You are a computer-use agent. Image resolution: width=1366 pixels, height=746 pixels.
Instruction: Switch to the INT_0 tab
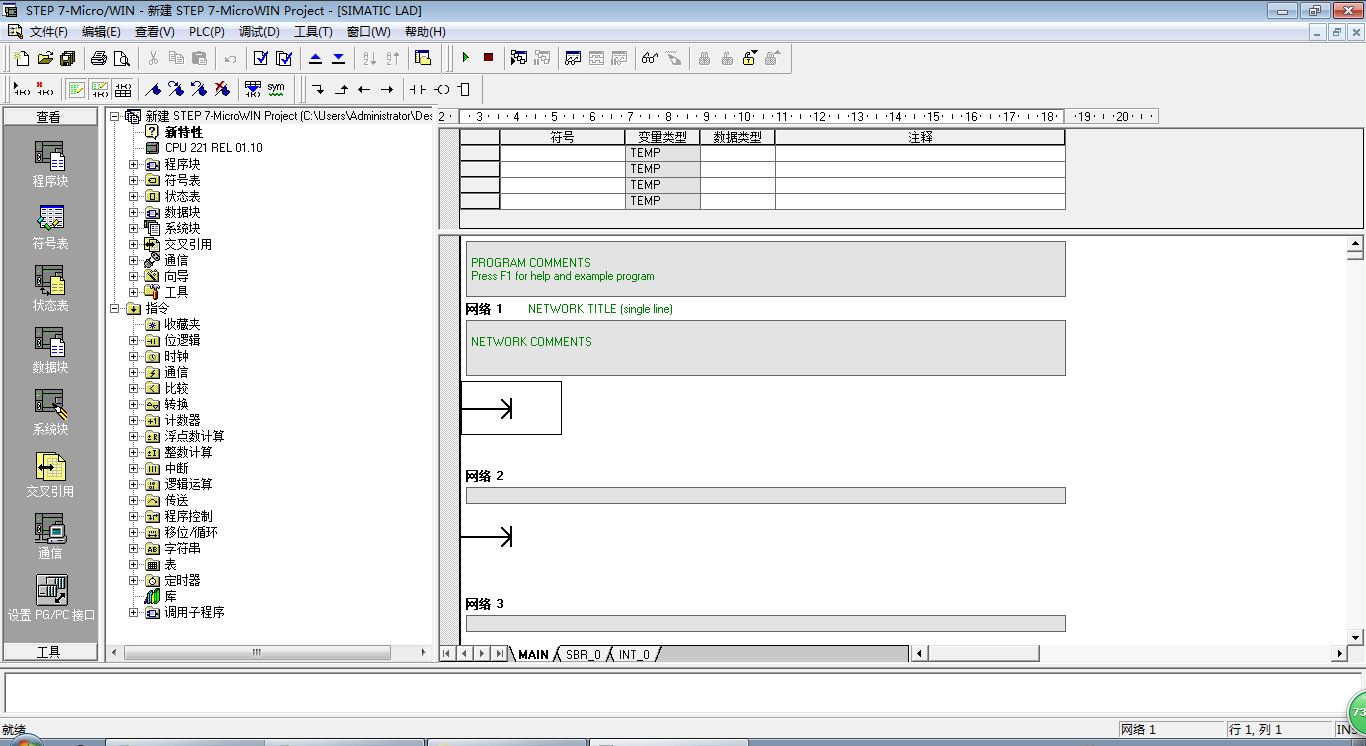click(x=634, y=654)
